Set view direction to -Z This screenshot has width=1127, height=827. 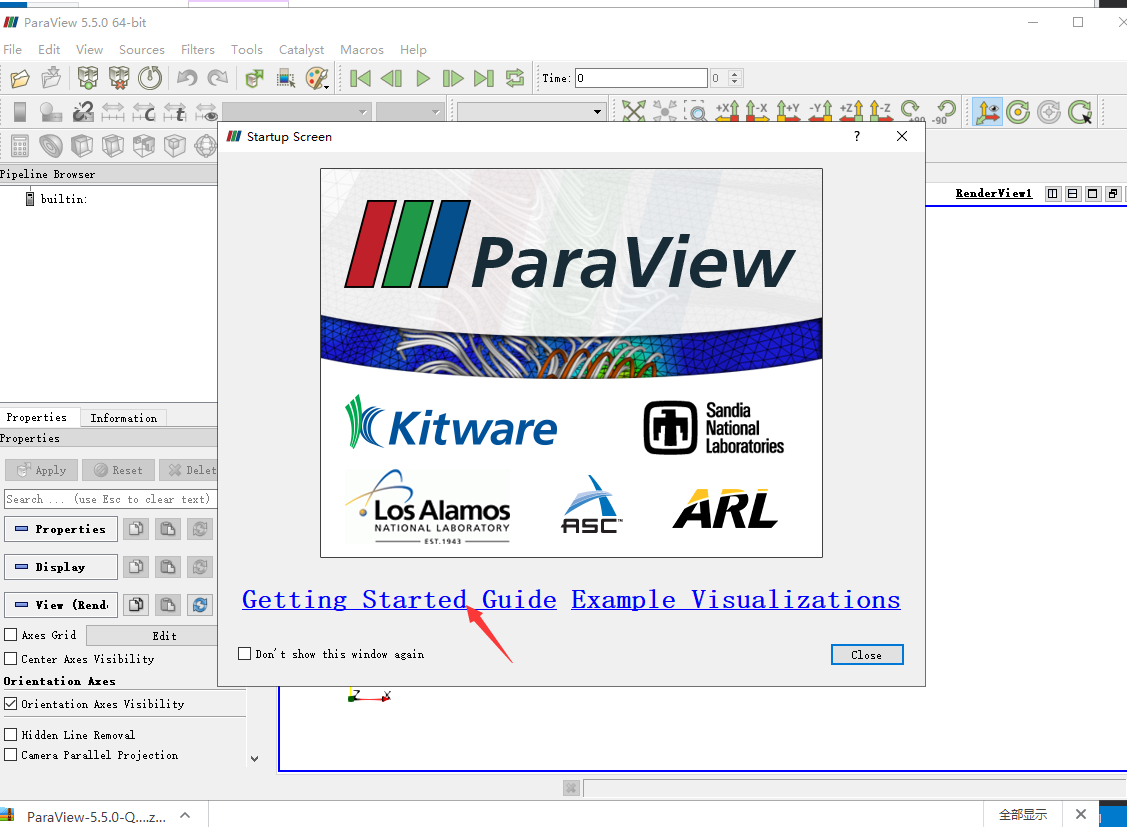pos(881,111)
